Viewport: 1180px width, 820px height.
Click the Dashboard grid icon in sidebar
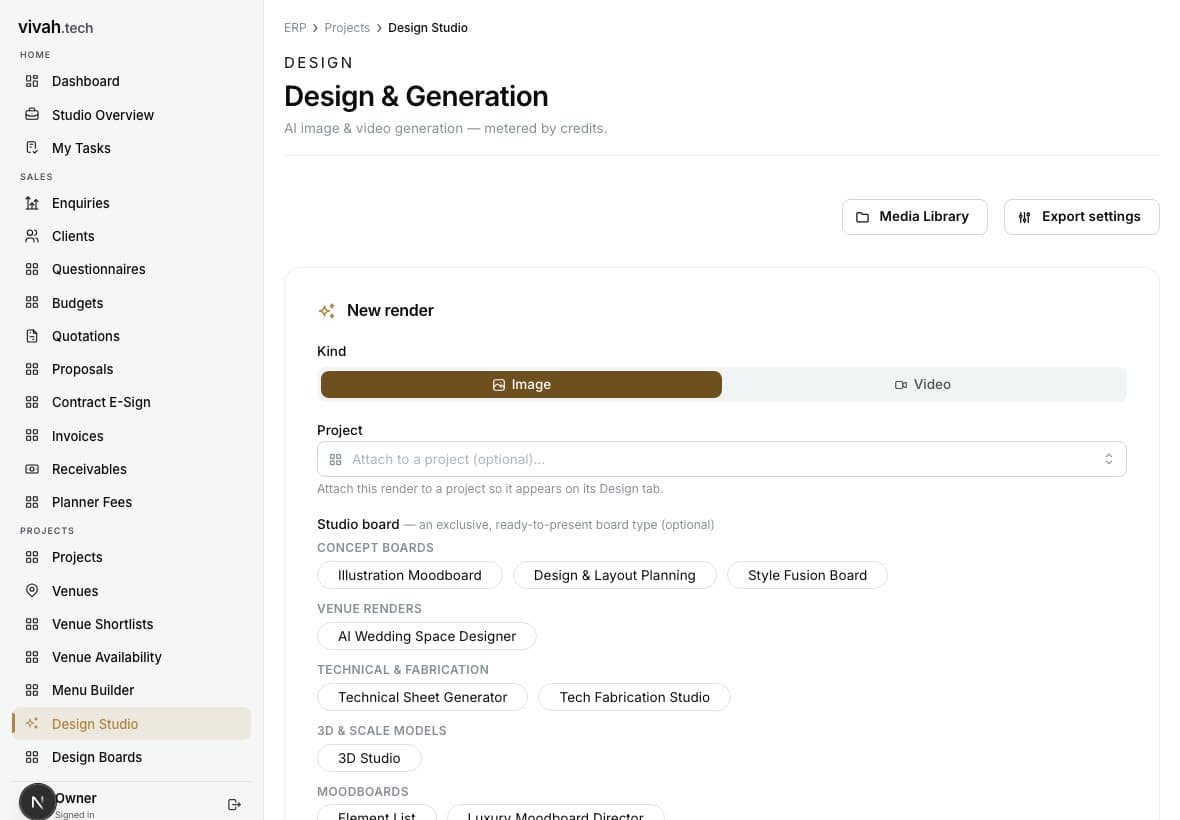pos(32,81)
